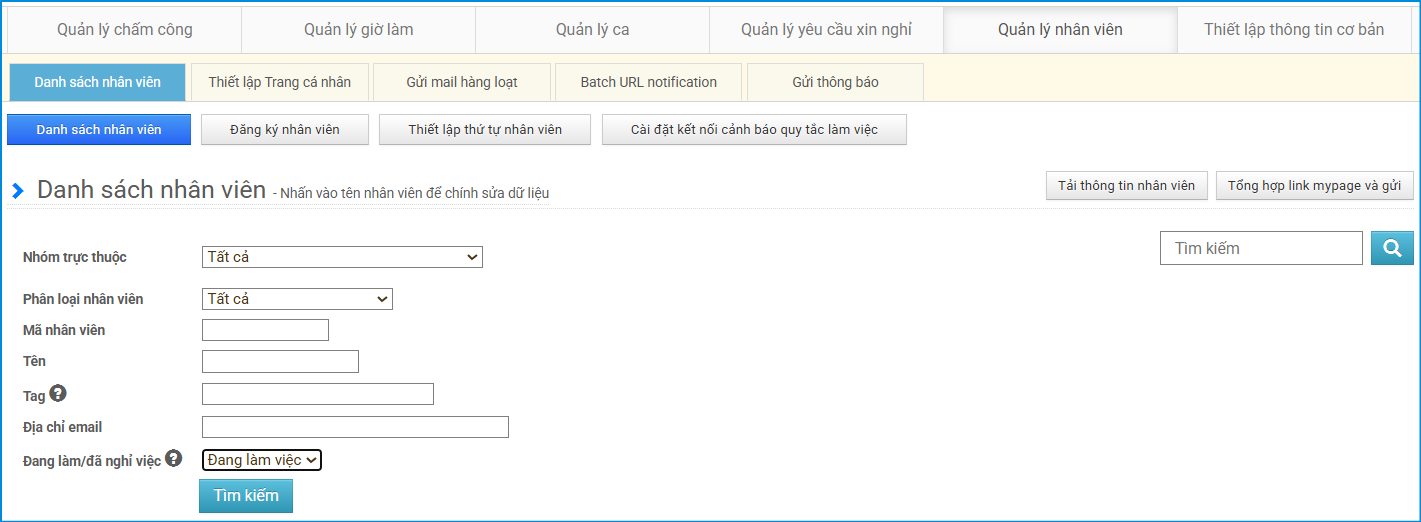This screenshot has width=1421, height=522.
Task: Go to Quản lý ca tab
Action: tap(592, 29)
